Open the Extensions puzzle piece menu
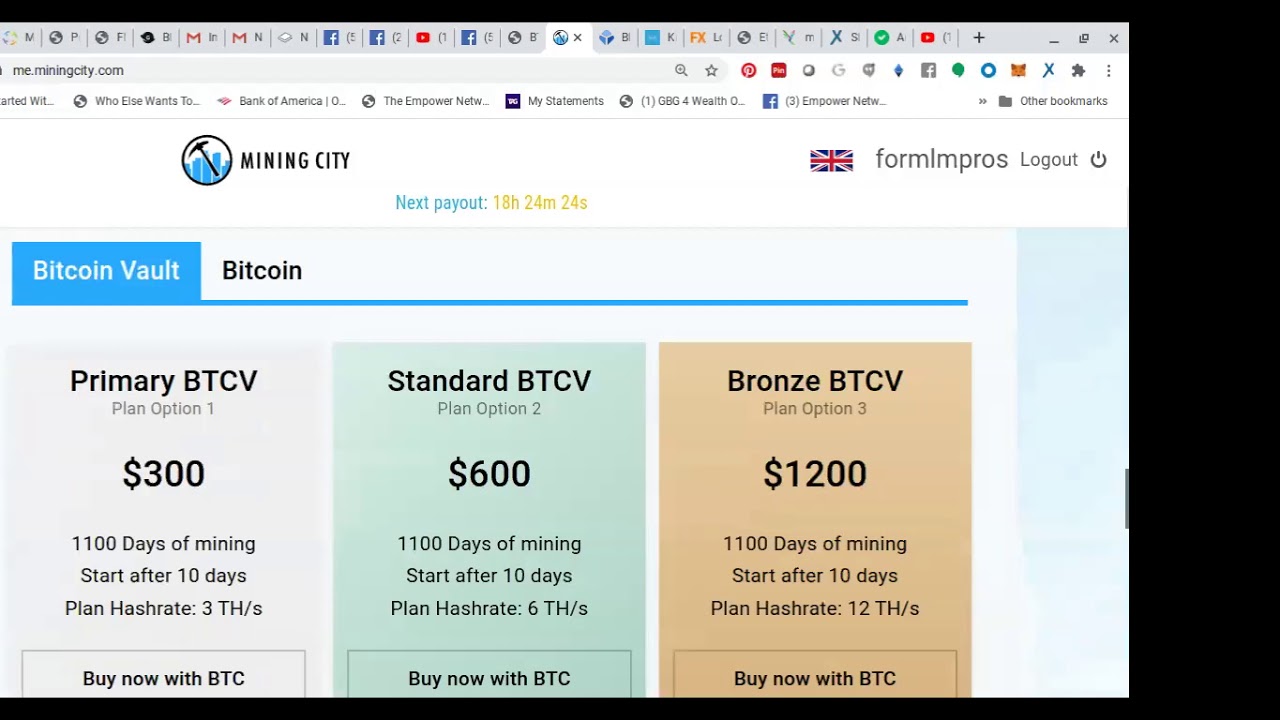 [1078, 70]
